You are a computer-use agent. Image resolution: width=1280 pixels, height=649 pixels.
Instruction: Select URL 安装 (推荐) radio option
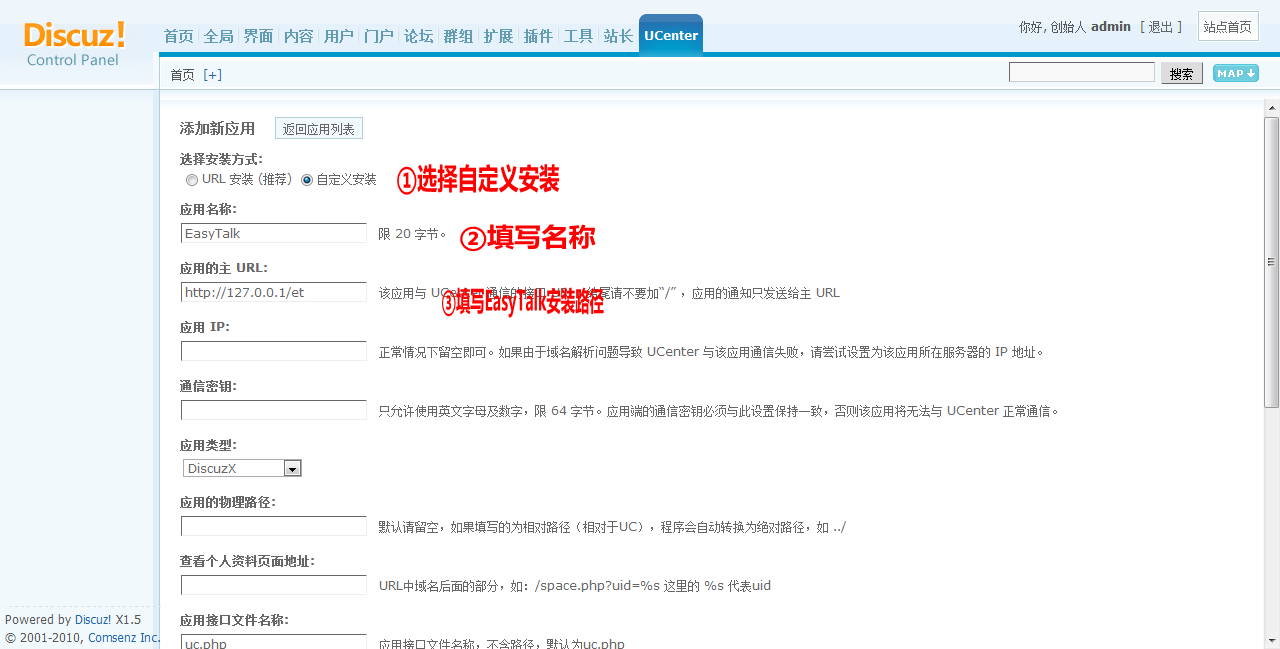point(192,180)
